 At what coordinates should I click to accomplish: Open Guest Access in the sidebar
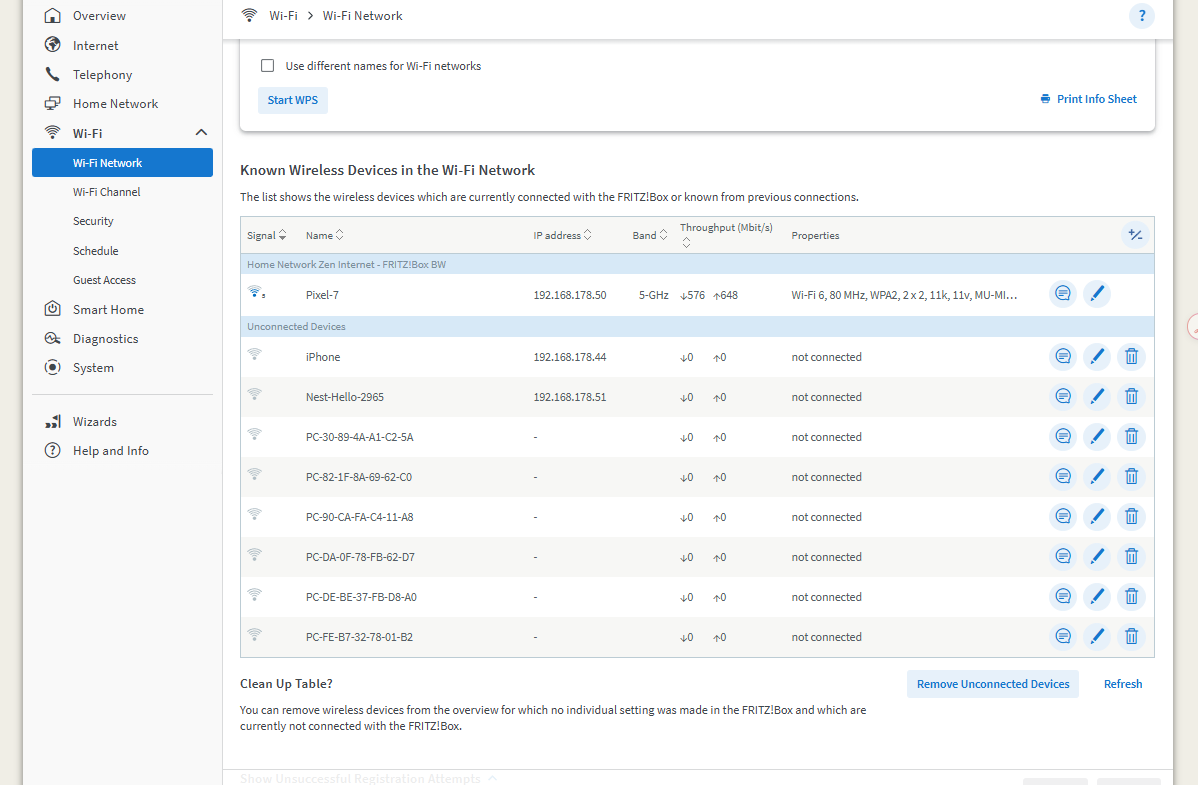[x=104, y=280]
